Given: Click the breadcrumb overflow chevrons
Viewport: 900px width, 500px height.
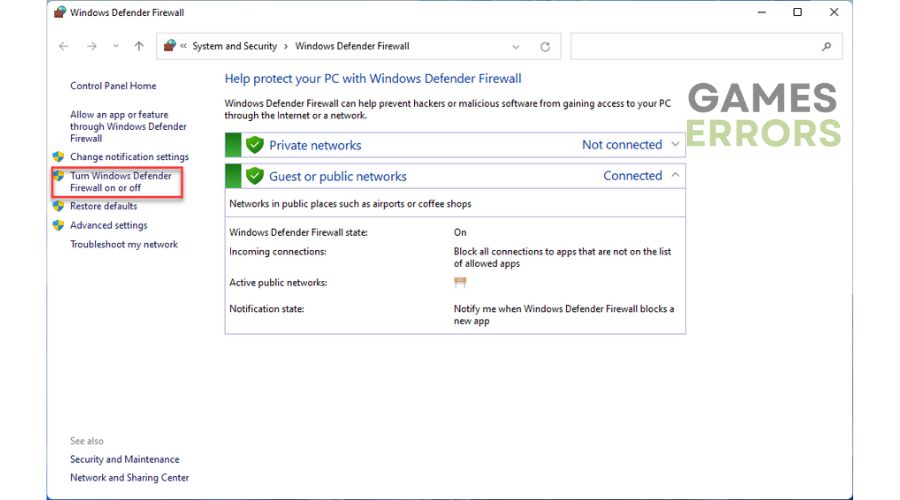Looking at the screenshot, I should [x=184, y=46].
